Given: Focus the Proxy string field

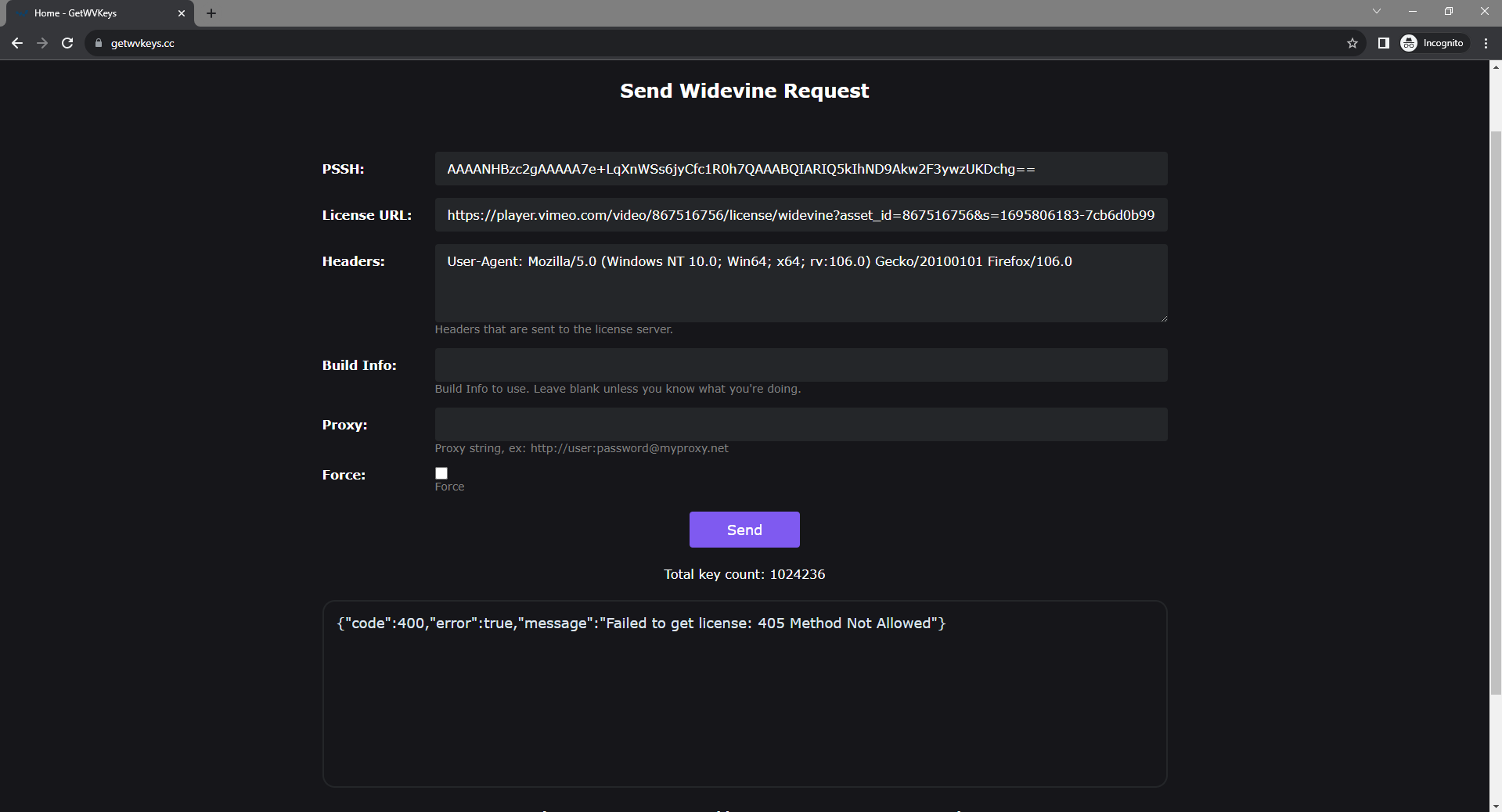Looking at the screenshot, I should [x=800, y=425].
